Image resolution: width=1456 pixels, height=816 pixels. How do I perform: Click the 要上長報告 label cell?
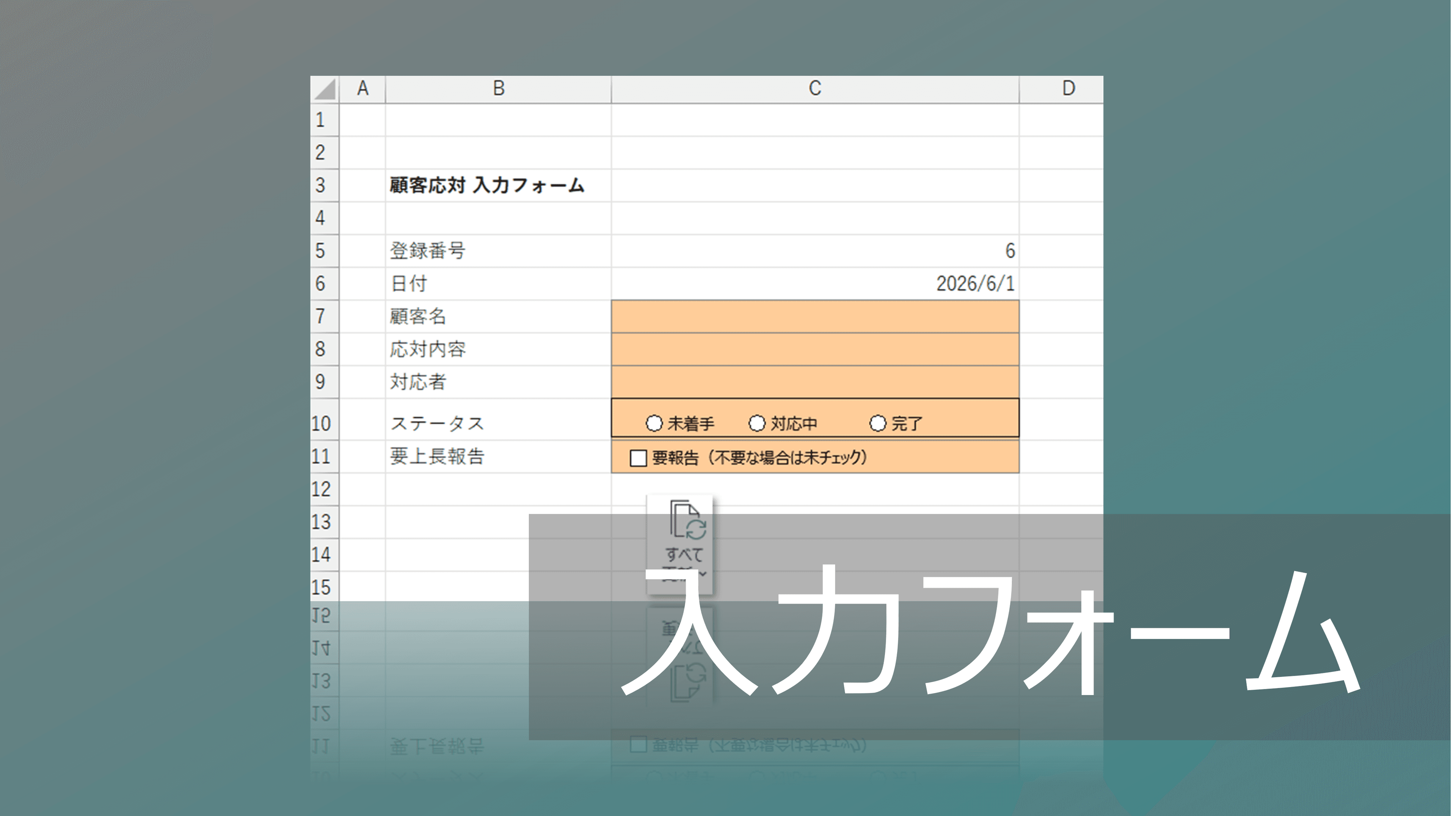498,457
